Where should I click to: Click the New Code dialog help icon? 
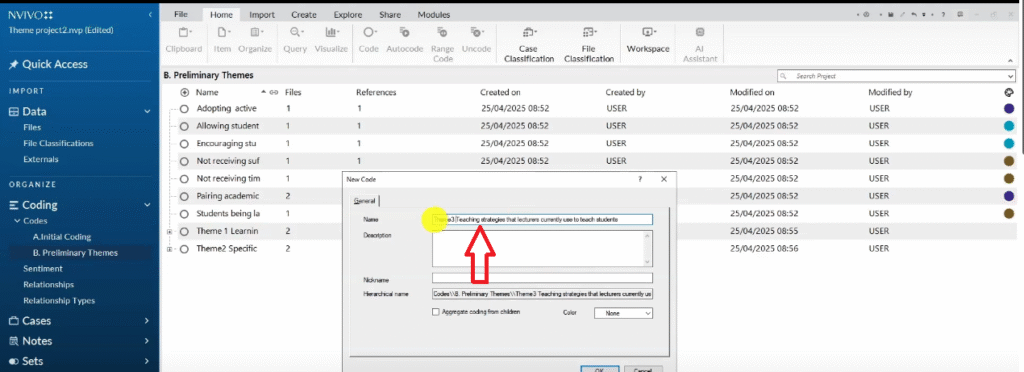(640, 179)
